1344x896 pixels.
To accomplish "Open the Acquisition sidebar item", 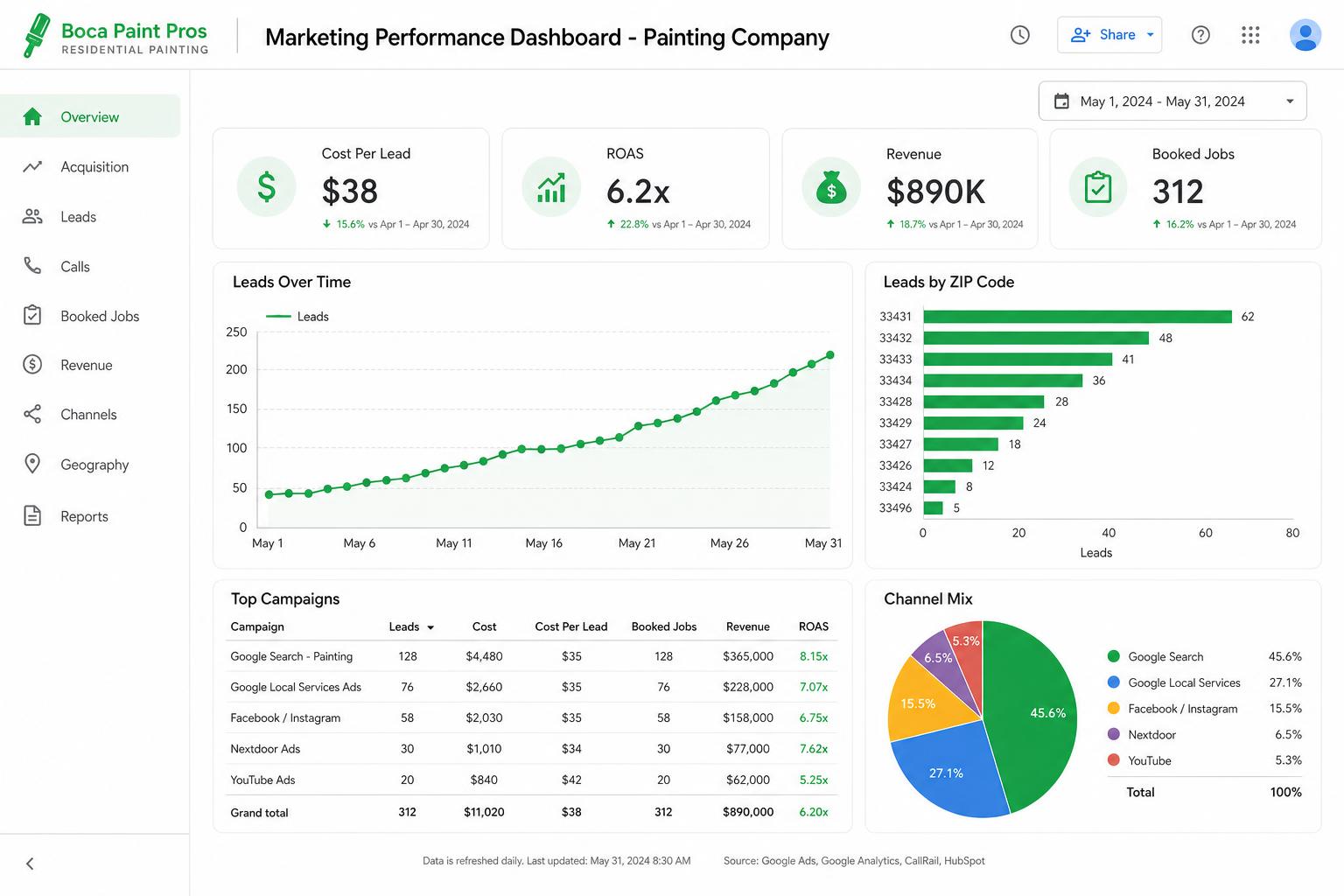I will tap(90, 166).
